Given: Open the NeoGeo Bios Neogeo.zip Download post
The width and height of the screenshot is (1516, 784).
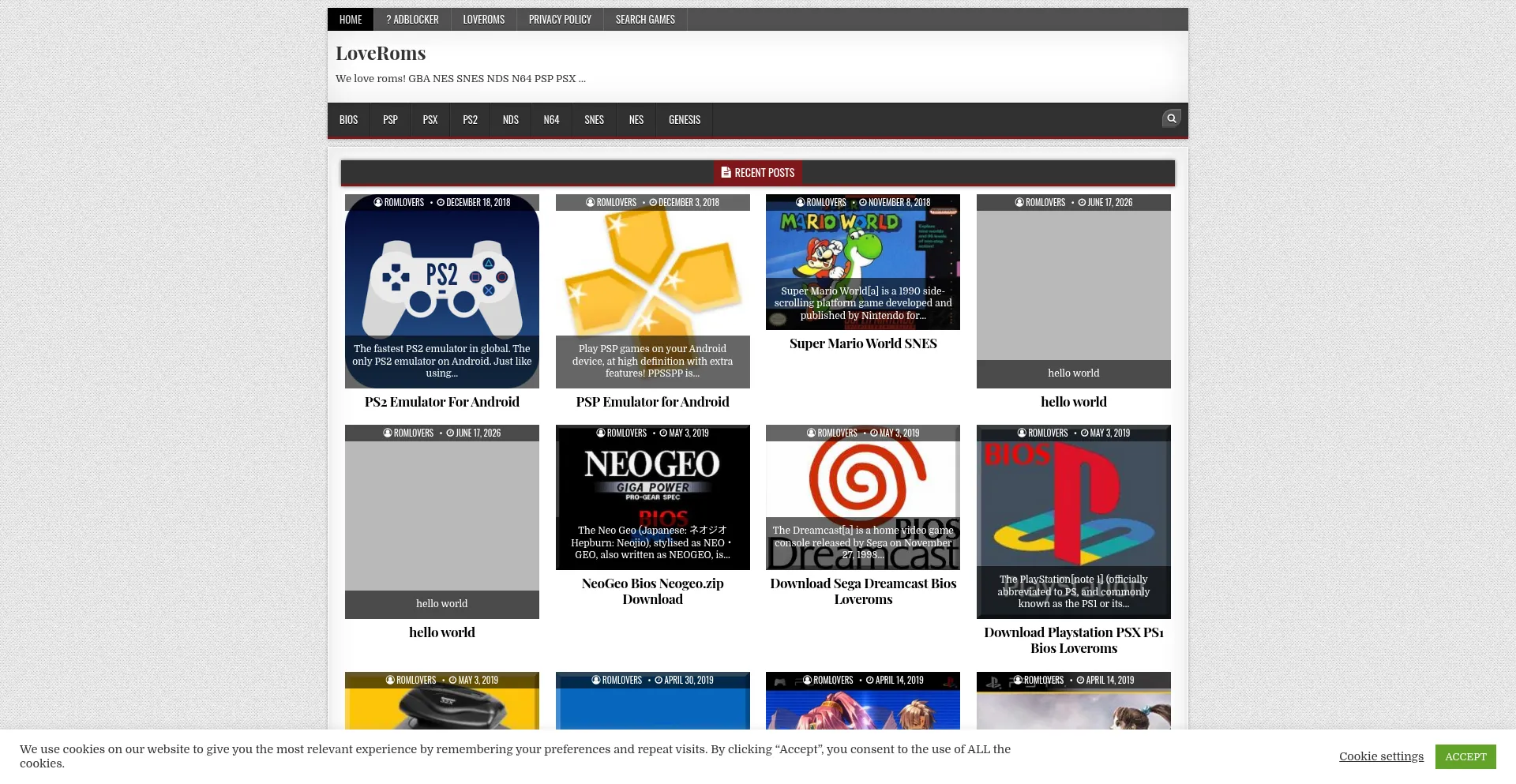Looking at the screenshot, I should point(653,591).
